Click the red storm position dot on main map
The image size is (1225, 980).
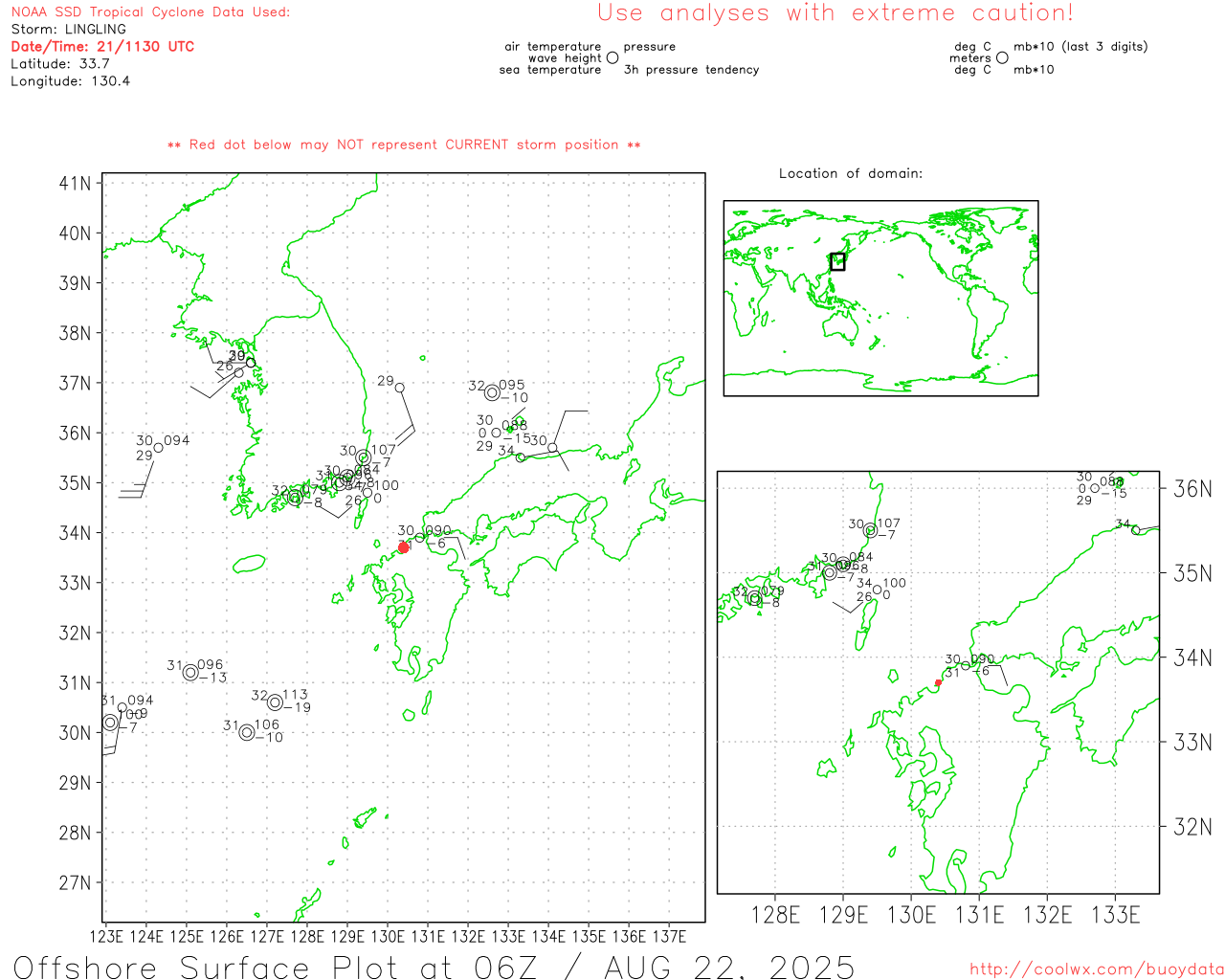(x=404, y=547)
